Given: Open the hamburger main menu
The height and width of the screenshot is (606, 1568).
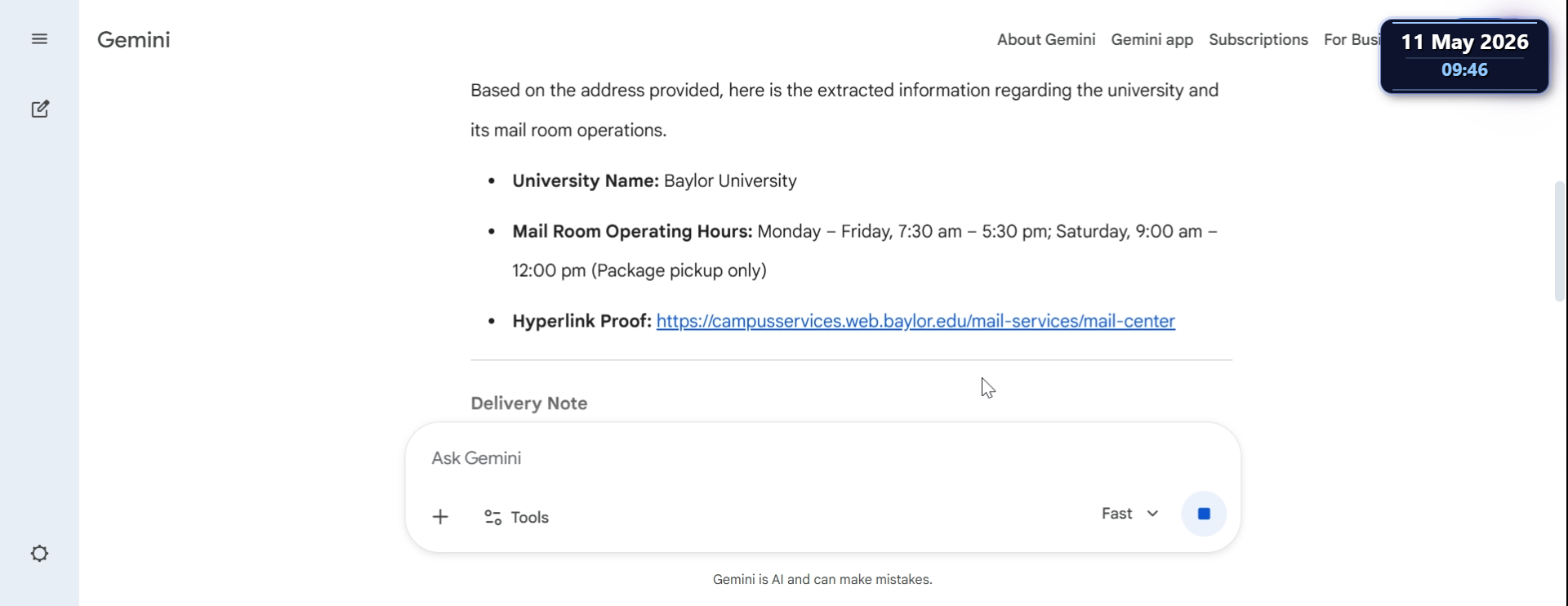Looking at the screenshot, I should [x=39, y=39].
